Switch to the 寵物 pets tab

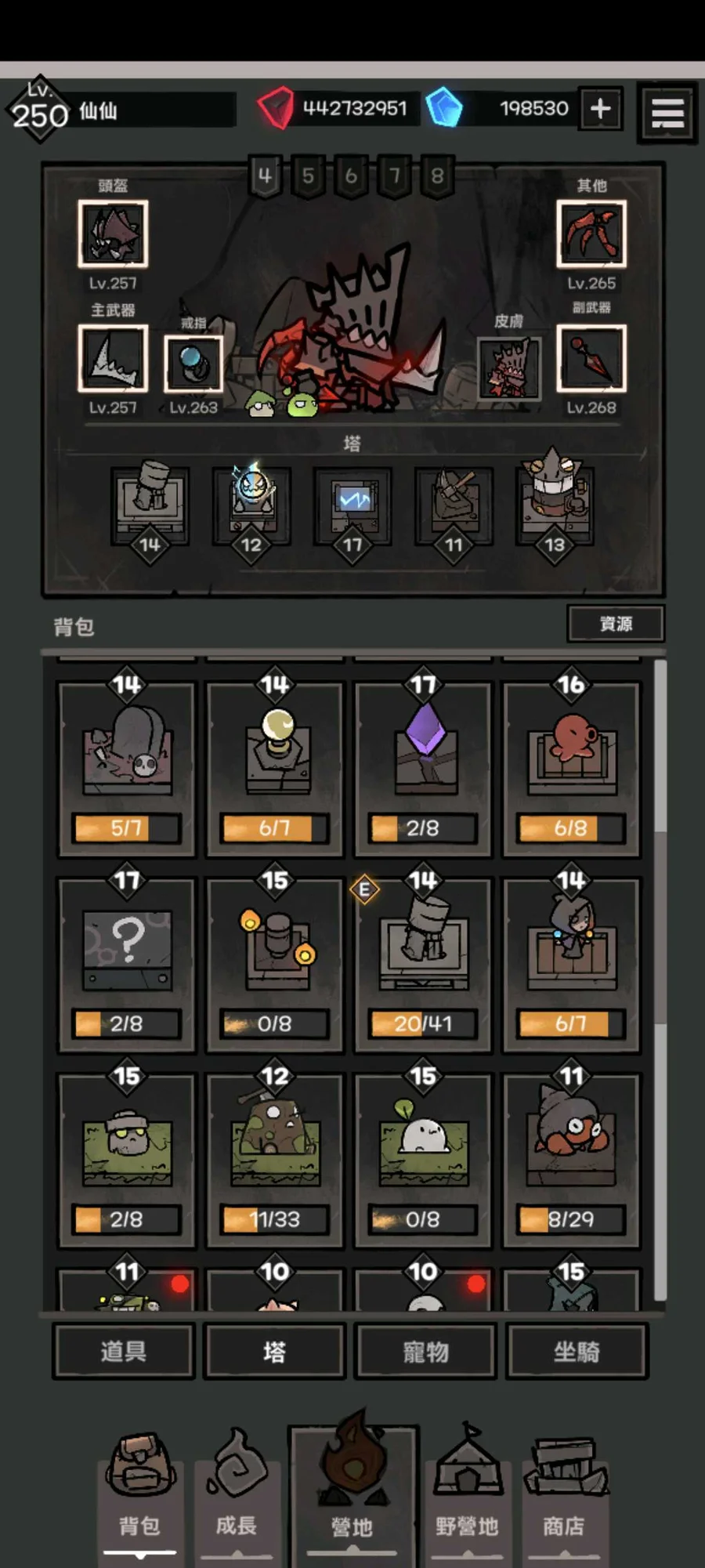[426, 1351]
